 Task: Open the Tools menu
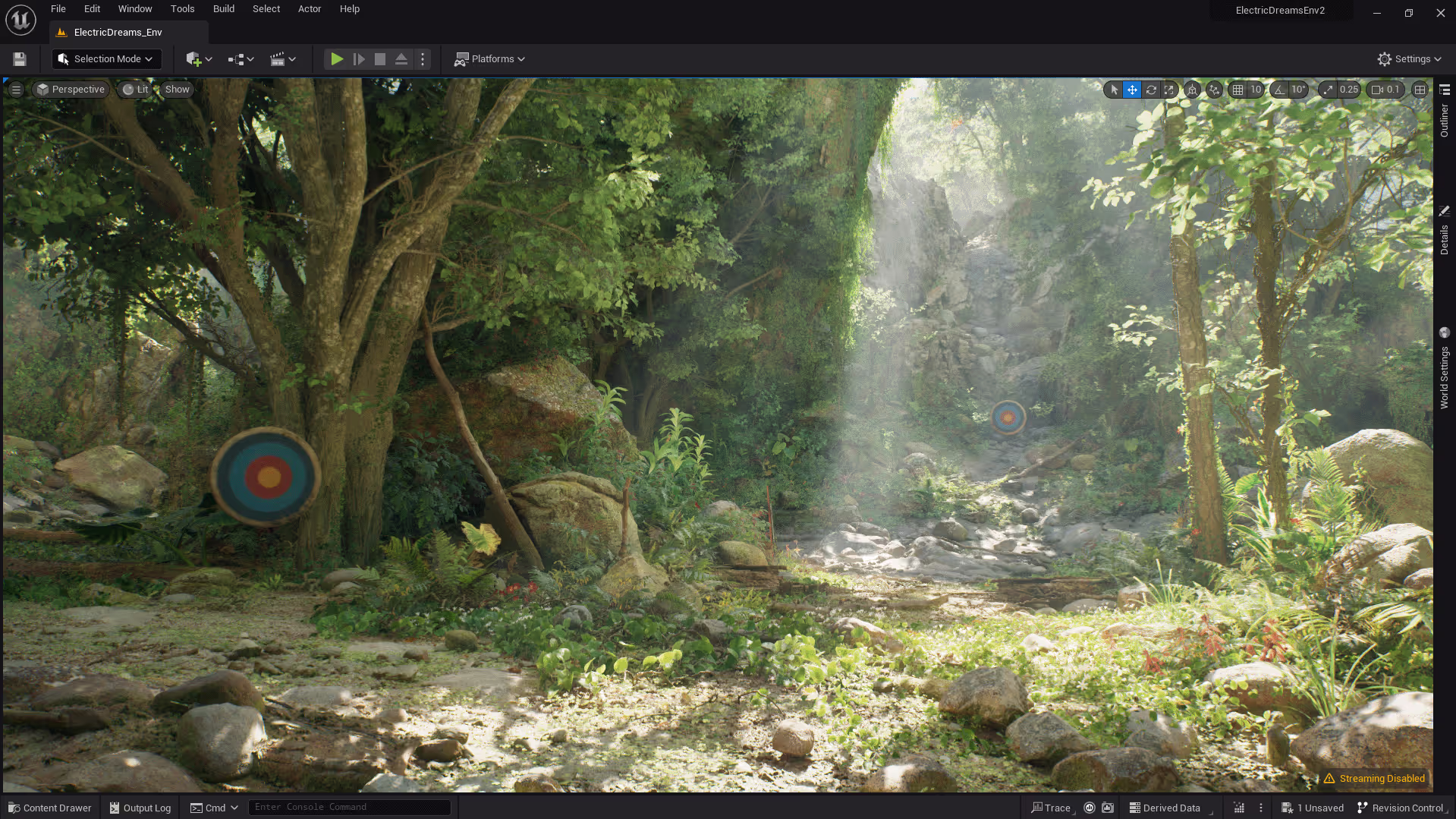tap(182, 9)
